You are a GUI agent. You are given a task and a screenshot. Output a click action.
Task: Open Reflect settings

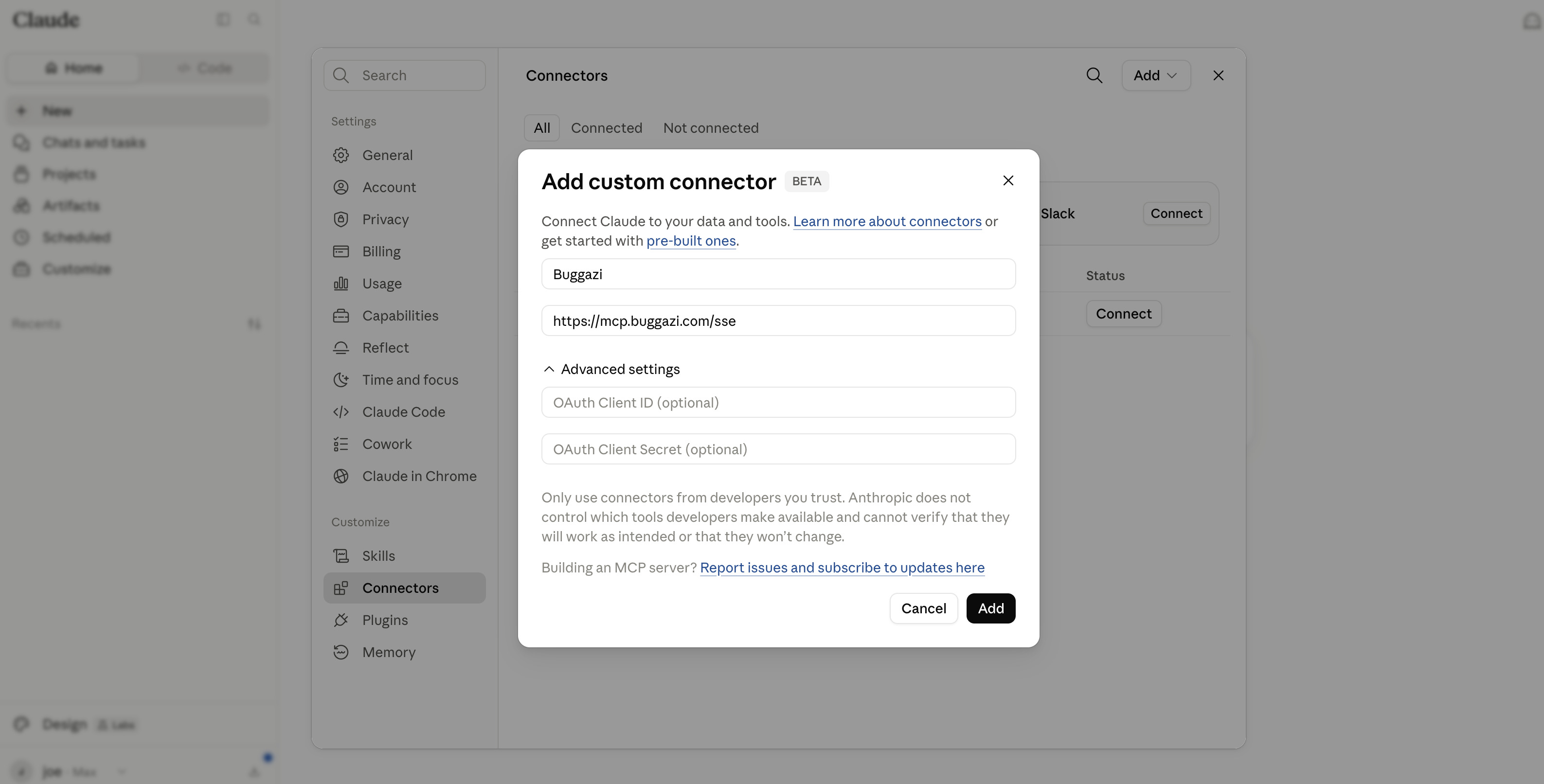pyautogui.click(x=405, y=348)
